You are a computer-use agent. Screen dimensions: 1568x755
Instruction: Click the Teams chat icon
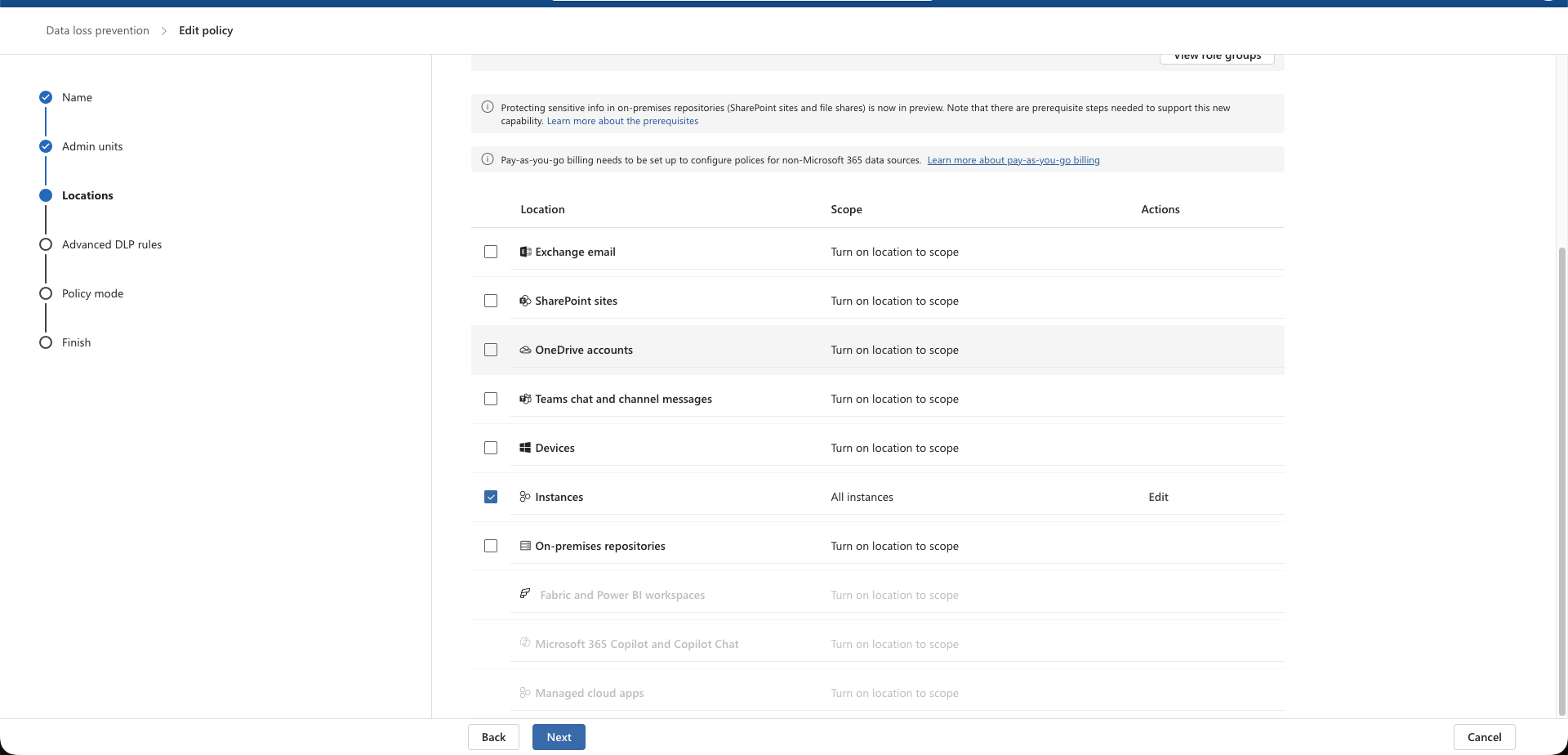tap(525, 399)
